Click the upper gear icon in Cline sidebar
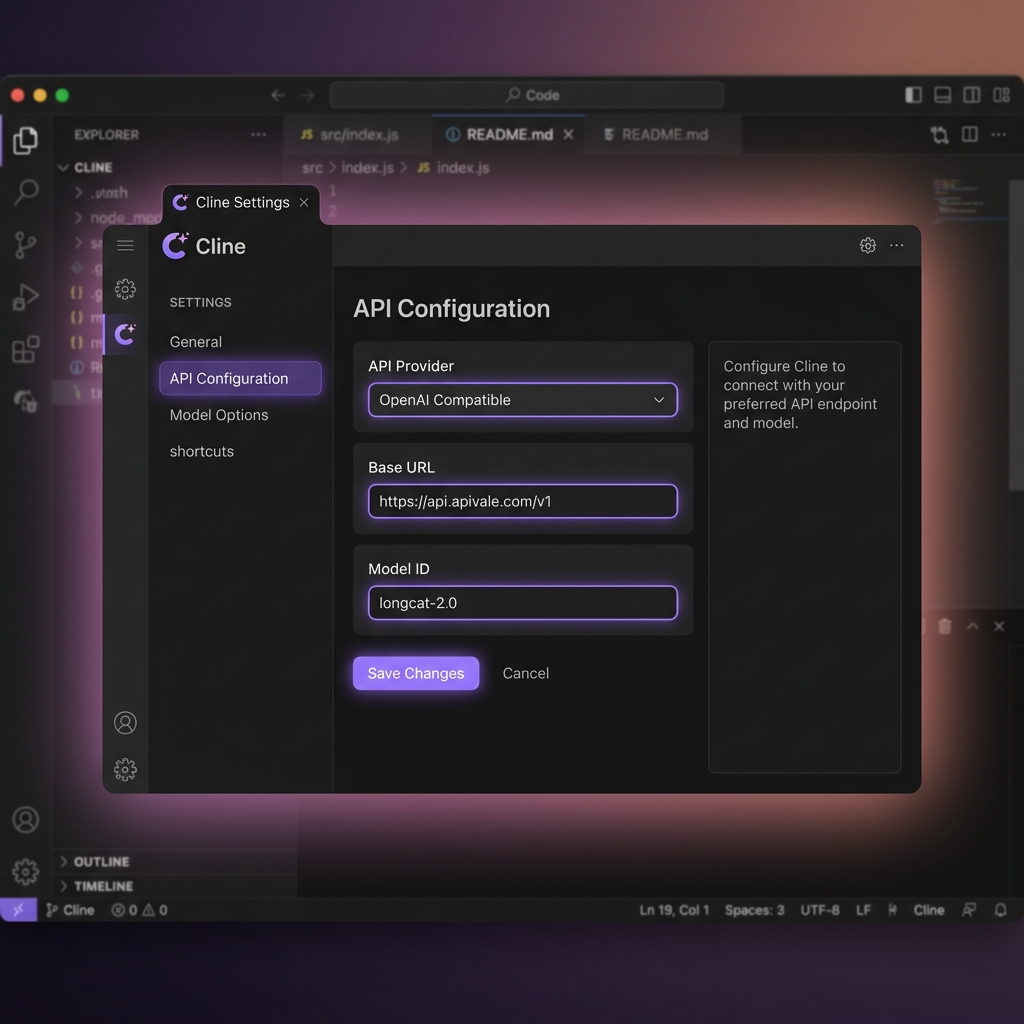This screenshot has width=1024, height=1024. tap(125, 289)
